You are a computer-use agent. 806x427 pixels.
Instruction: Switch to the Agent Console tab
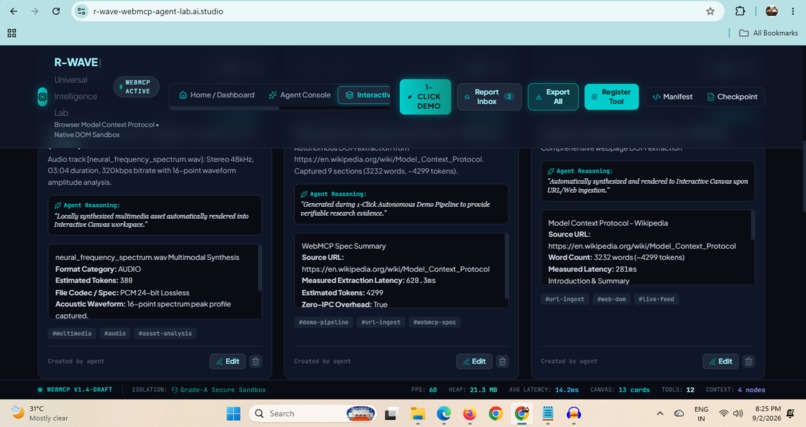[299, 95]
